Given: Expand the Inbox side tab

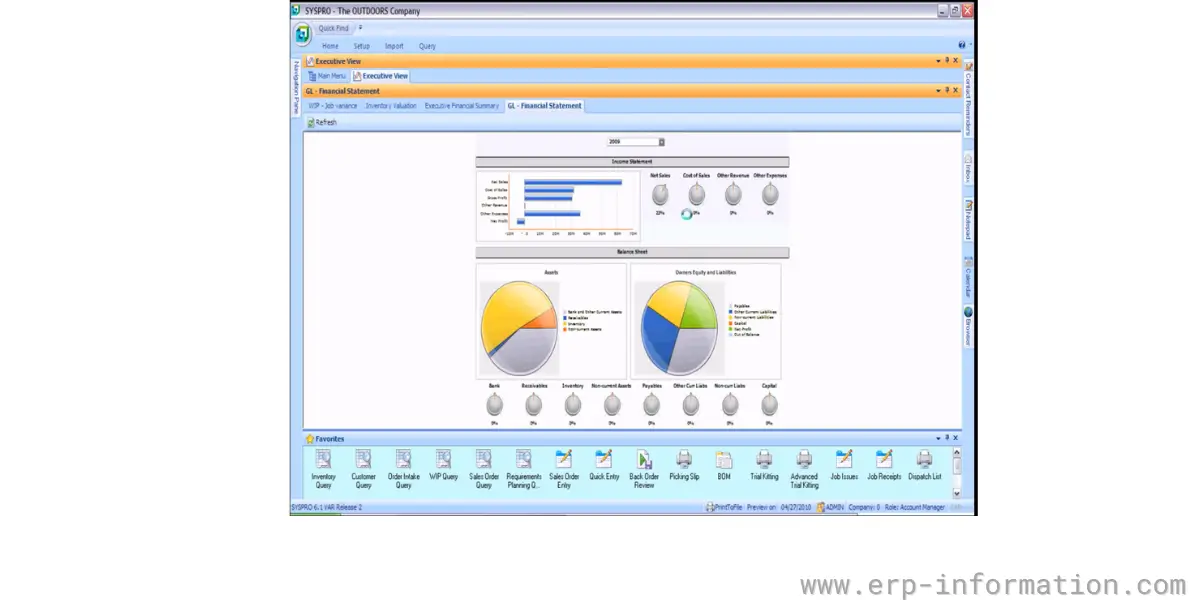Looking at the screenshot, I should (x=968, y=168).
